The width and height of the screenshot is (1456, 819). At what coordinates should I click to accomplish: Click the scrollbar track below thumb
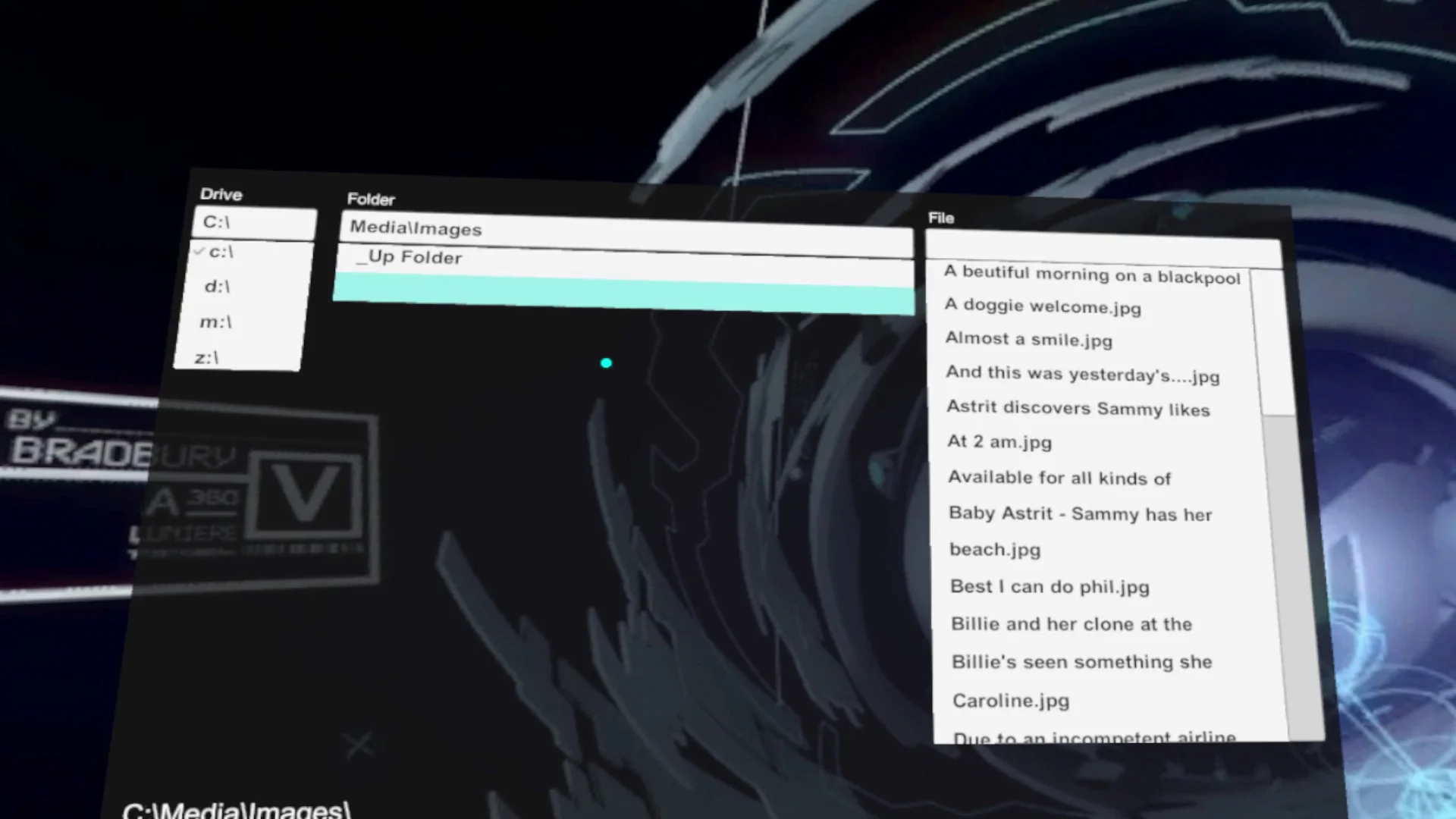pyautogui.click(x=1293, y=576)
